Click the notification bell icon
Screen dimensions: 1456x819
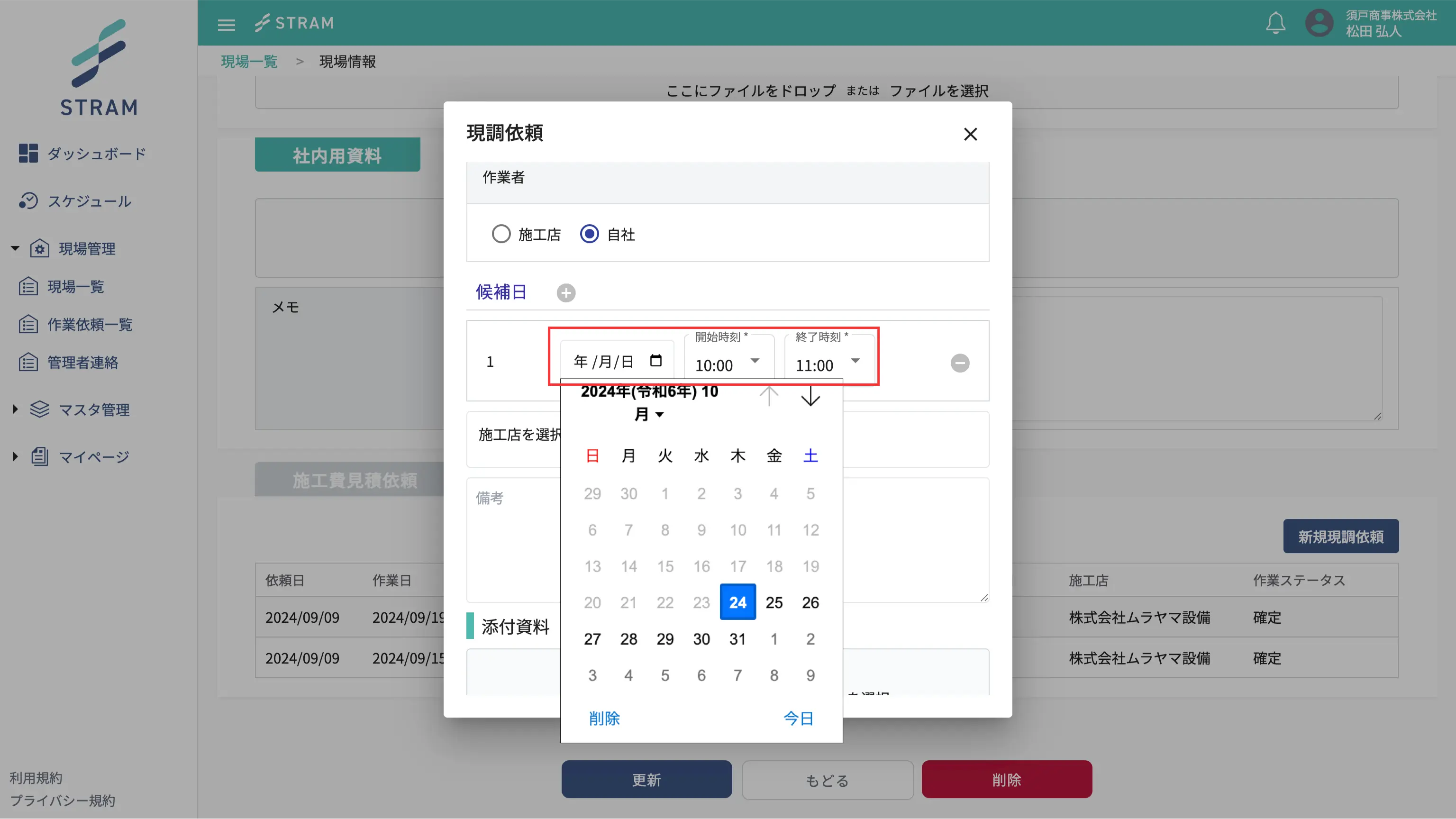click(1275, 23)
